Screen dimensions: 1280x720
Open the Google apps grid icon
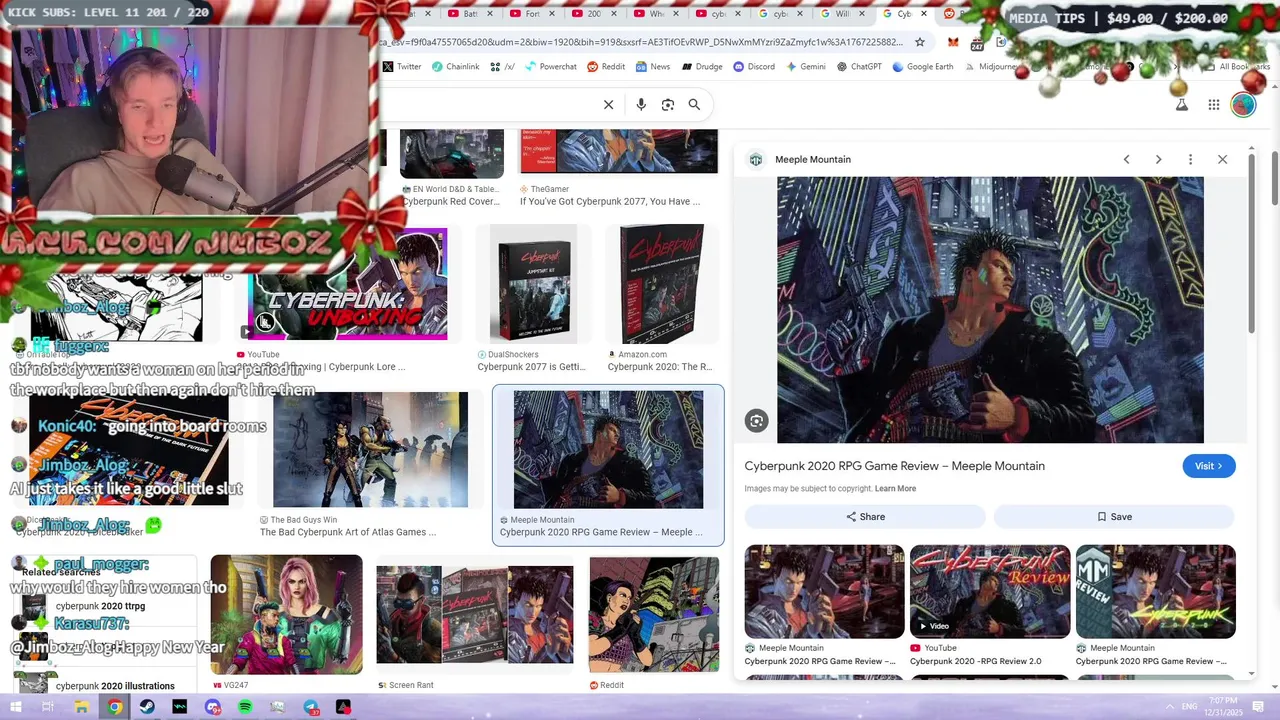click(x=1213, y=105)
